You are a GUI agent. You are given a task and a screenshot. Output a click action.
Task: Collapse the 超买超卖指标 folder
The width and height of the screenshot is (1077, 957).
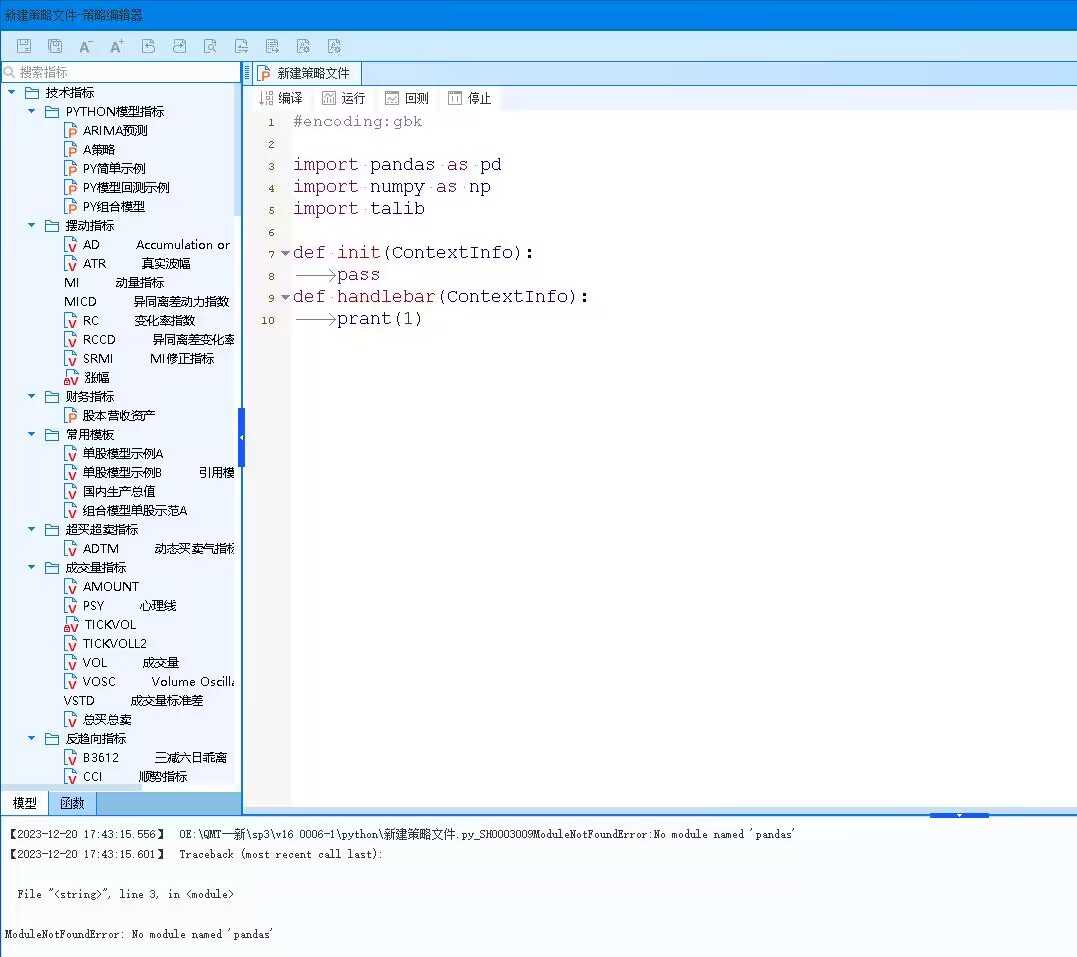click(32, 529)
